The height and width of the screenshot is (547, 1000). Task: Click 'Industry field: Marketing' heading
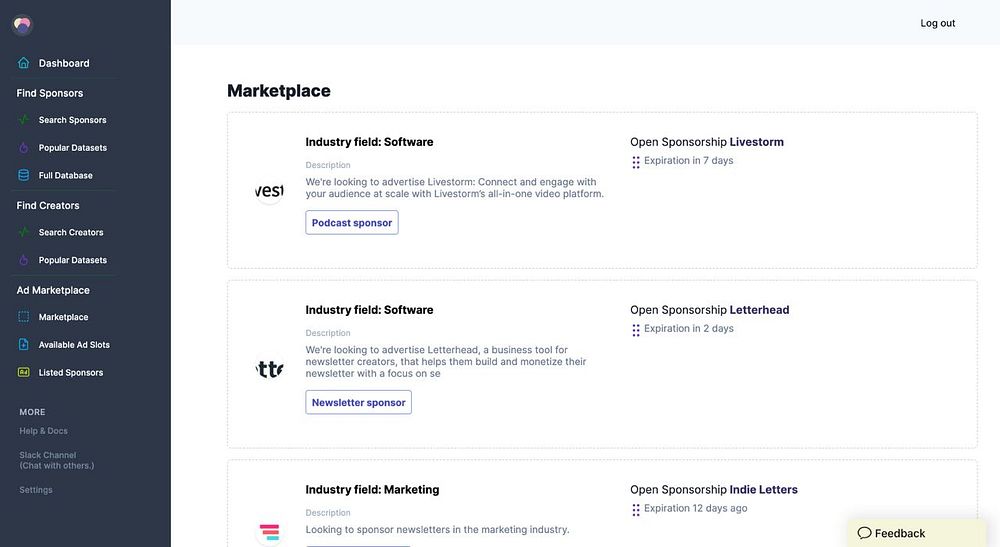pos(372,489)
